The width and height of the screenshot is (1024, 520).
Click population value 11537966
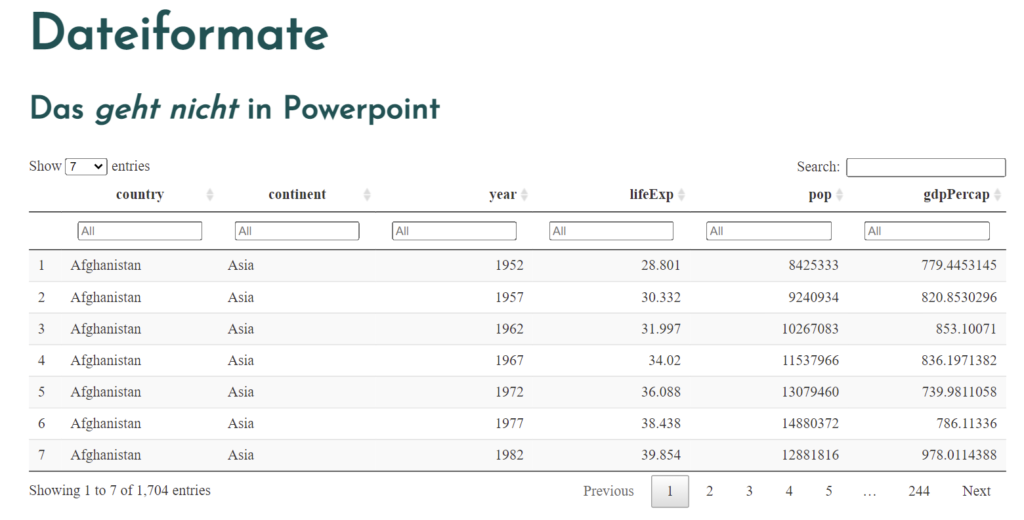tap(810, 360)
